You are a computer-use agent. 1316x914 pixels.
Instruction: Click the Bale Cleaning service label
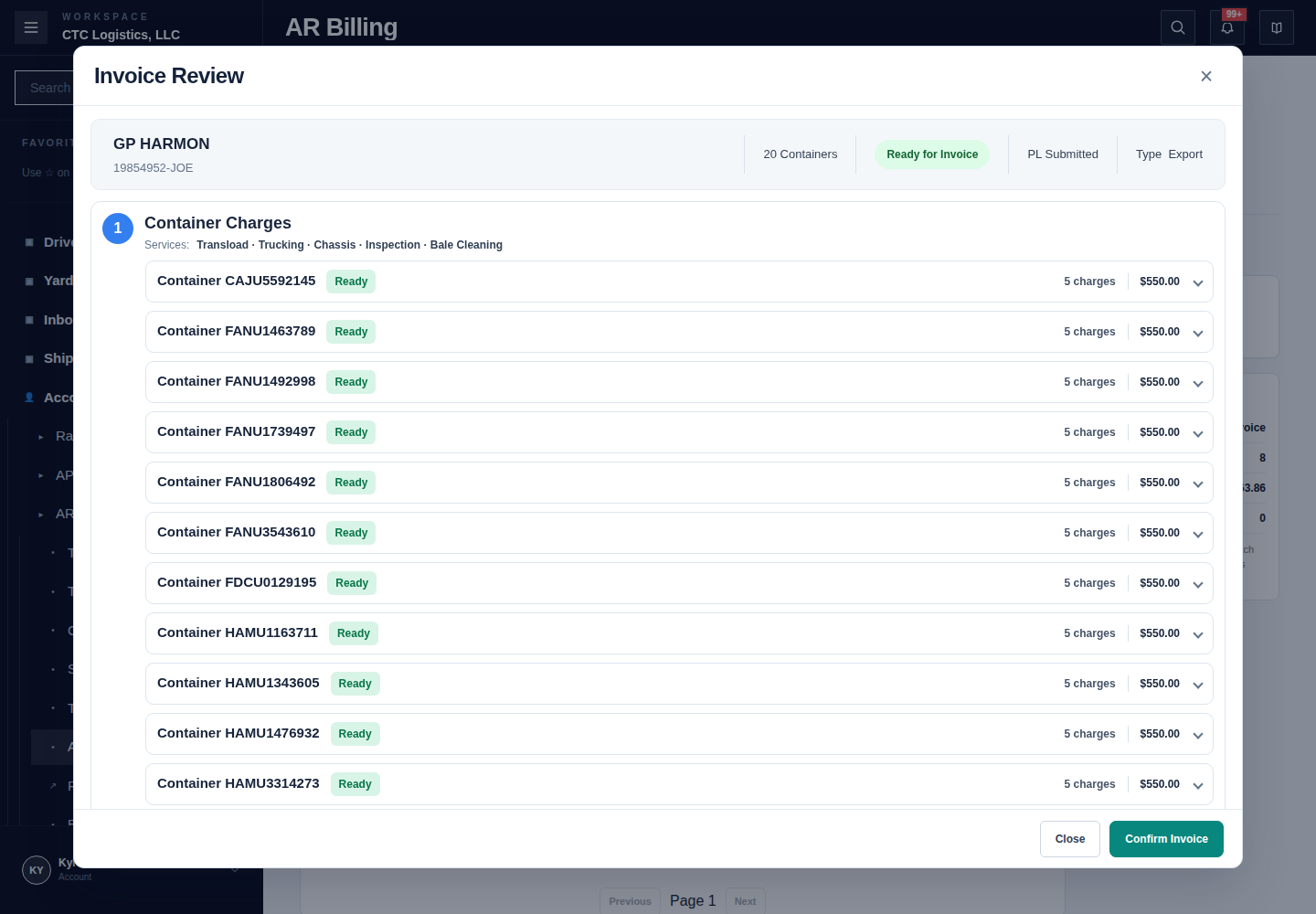coord(466,245)
